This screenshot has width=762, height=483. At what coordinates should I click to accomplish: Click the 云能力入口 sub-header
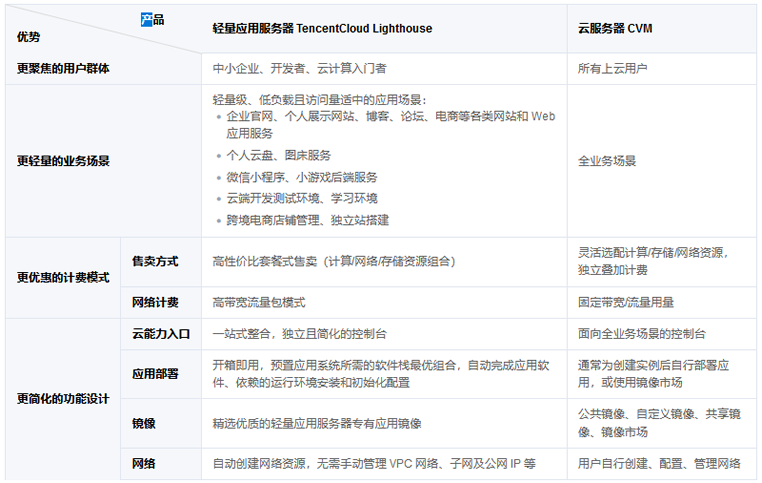(x=161, y=334)
